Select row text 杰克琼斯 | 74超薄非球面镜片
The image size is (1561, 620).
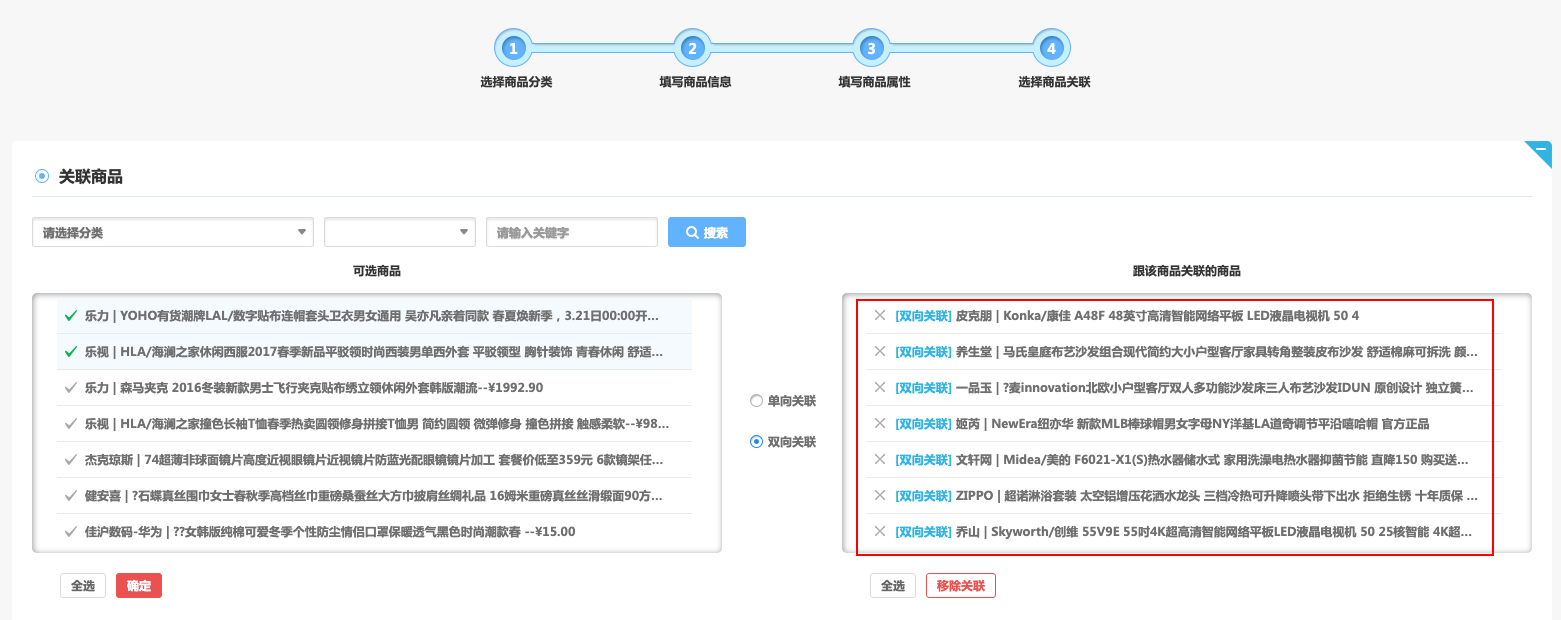tap(374, 459)
